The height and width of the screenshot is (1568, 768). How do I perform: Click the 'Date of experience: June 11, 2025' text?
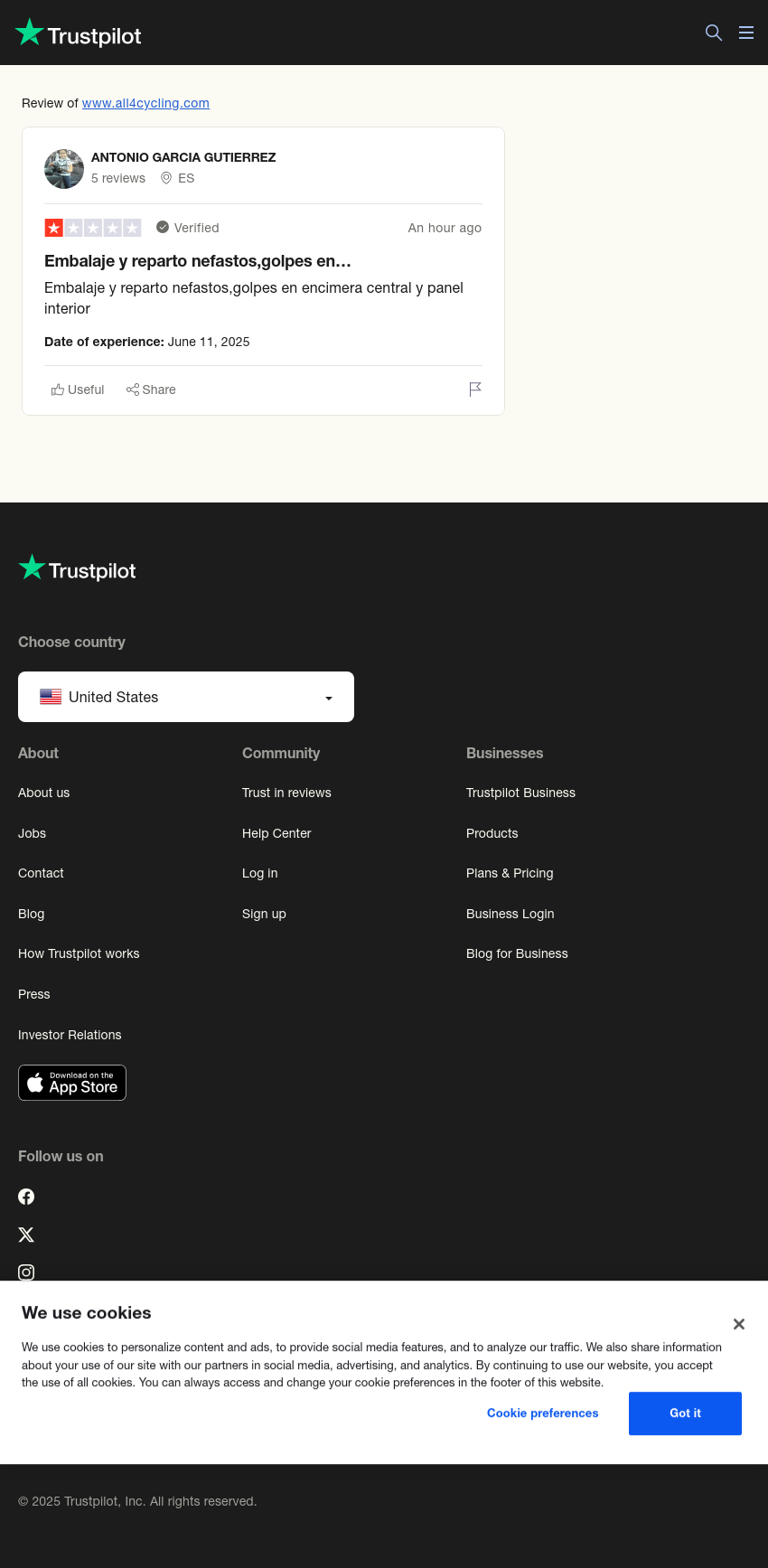coord(147,342)
